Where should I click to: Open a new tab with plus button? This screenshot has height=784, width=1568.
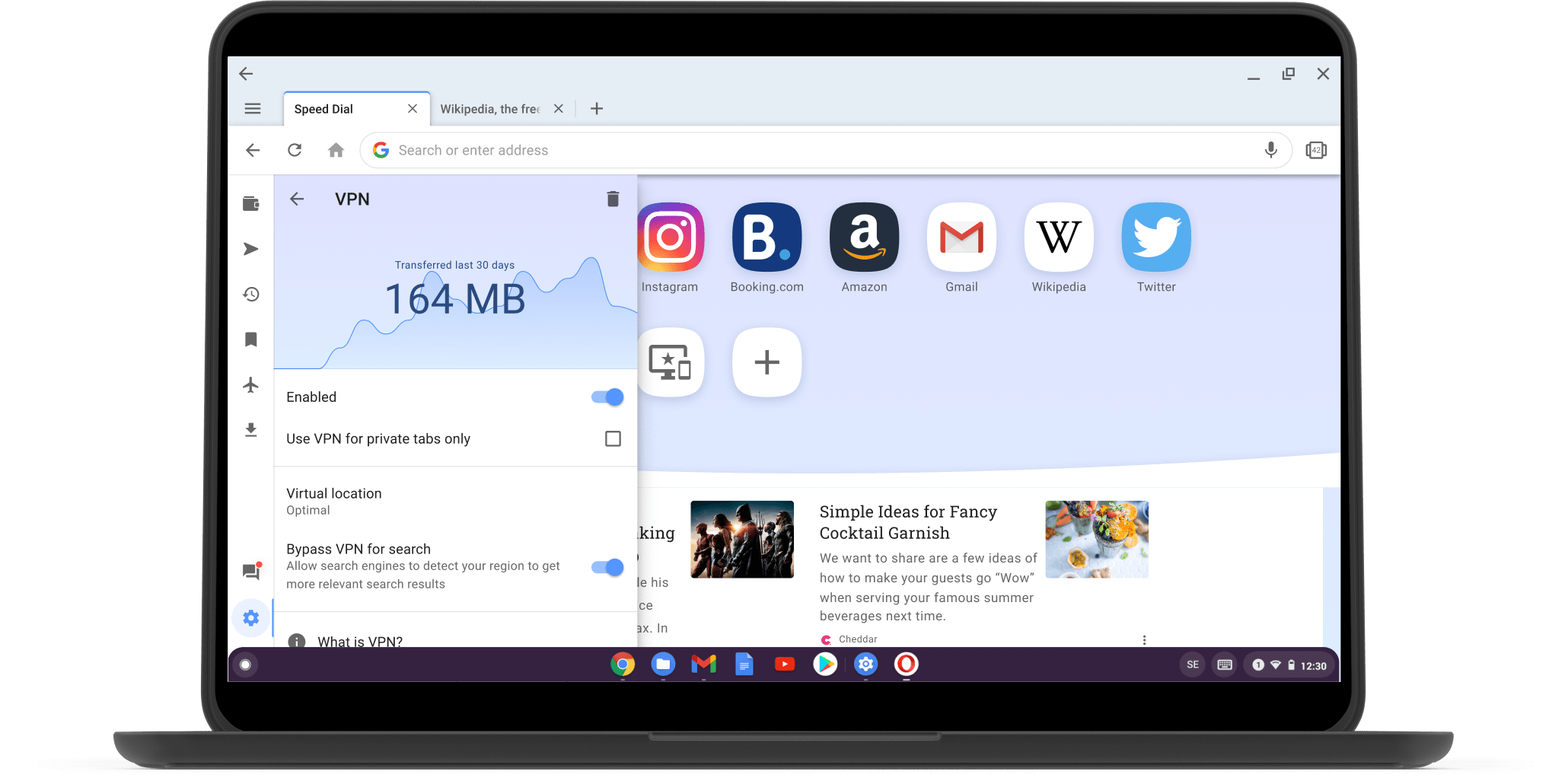point(597,109)
